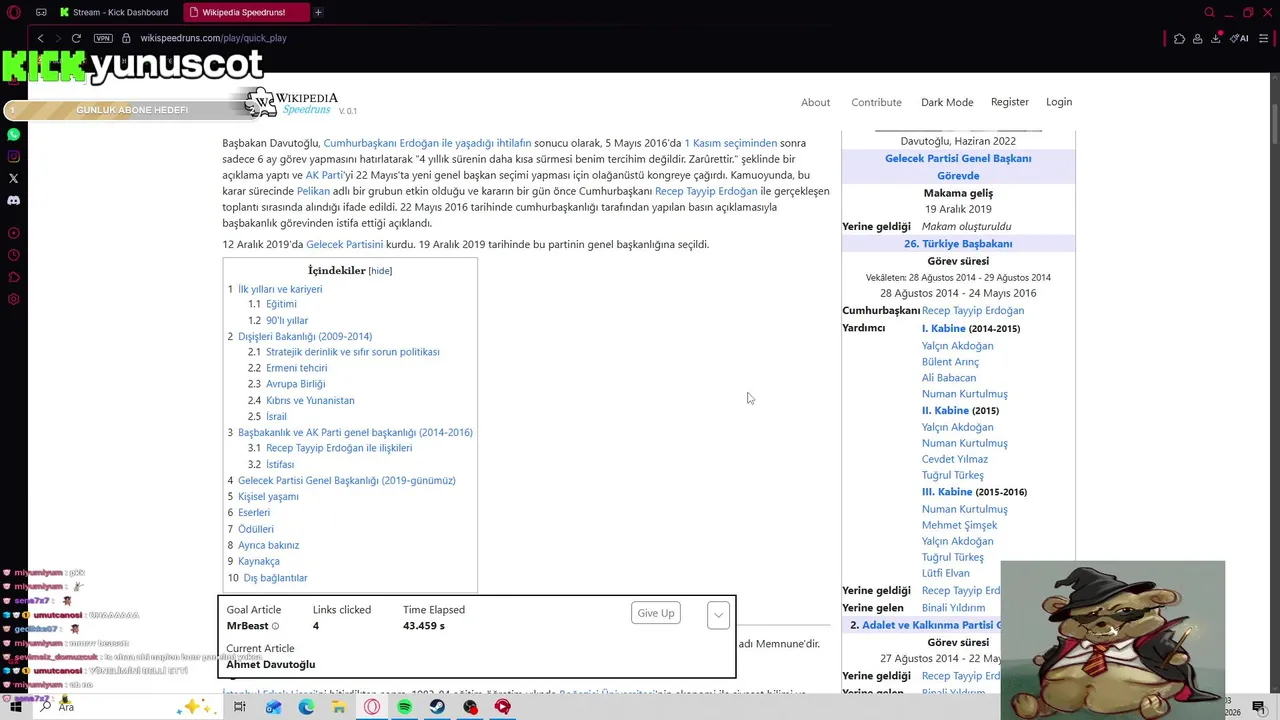Screen dimensions: 1280x720
Task: Click the Opera menu logo
Action: (14, 12)
